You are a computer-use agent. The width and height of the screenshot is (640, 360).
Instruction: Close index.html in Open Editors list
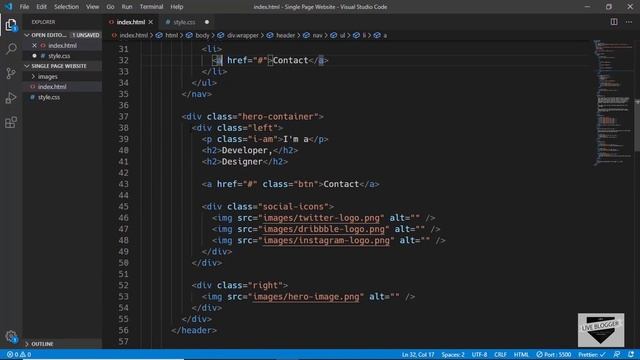pos(34,45)
